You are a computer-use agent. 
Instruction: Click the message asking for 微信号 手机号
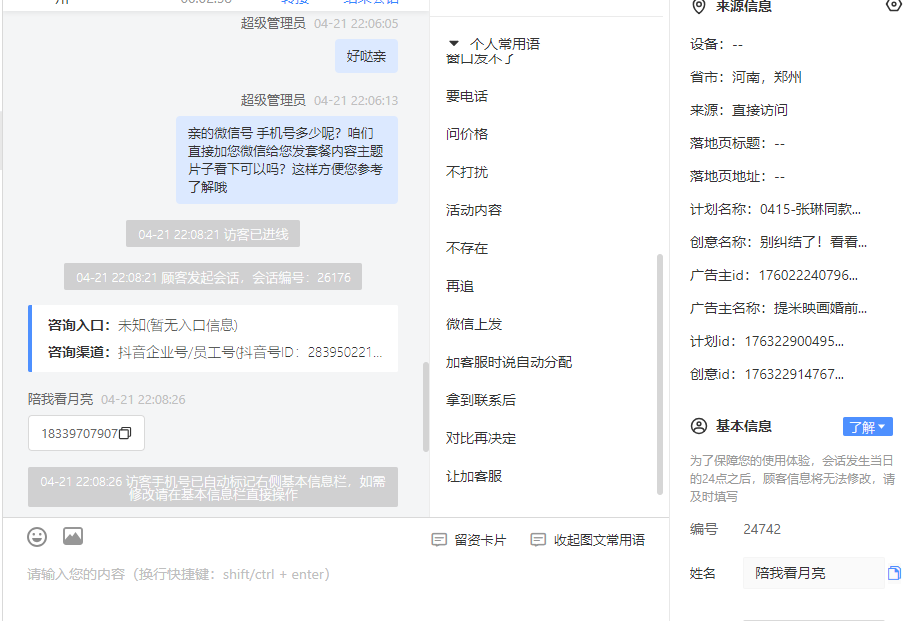point(287,160)
